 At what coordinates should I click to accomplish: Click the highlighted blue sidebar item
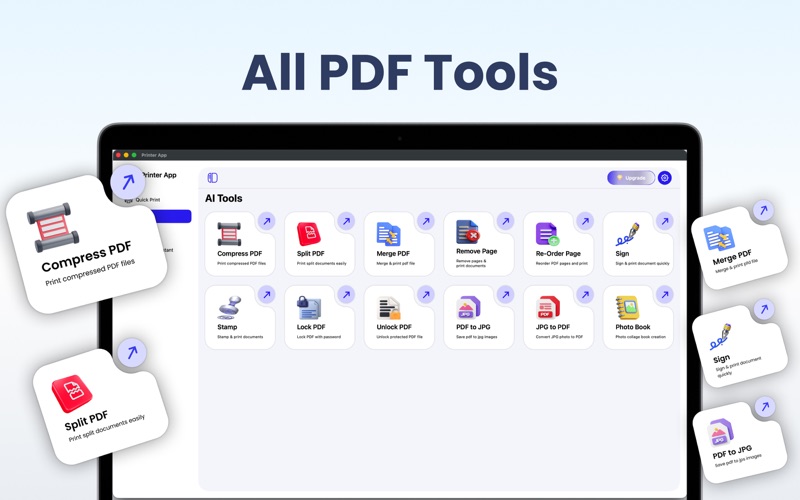(173, 216)
